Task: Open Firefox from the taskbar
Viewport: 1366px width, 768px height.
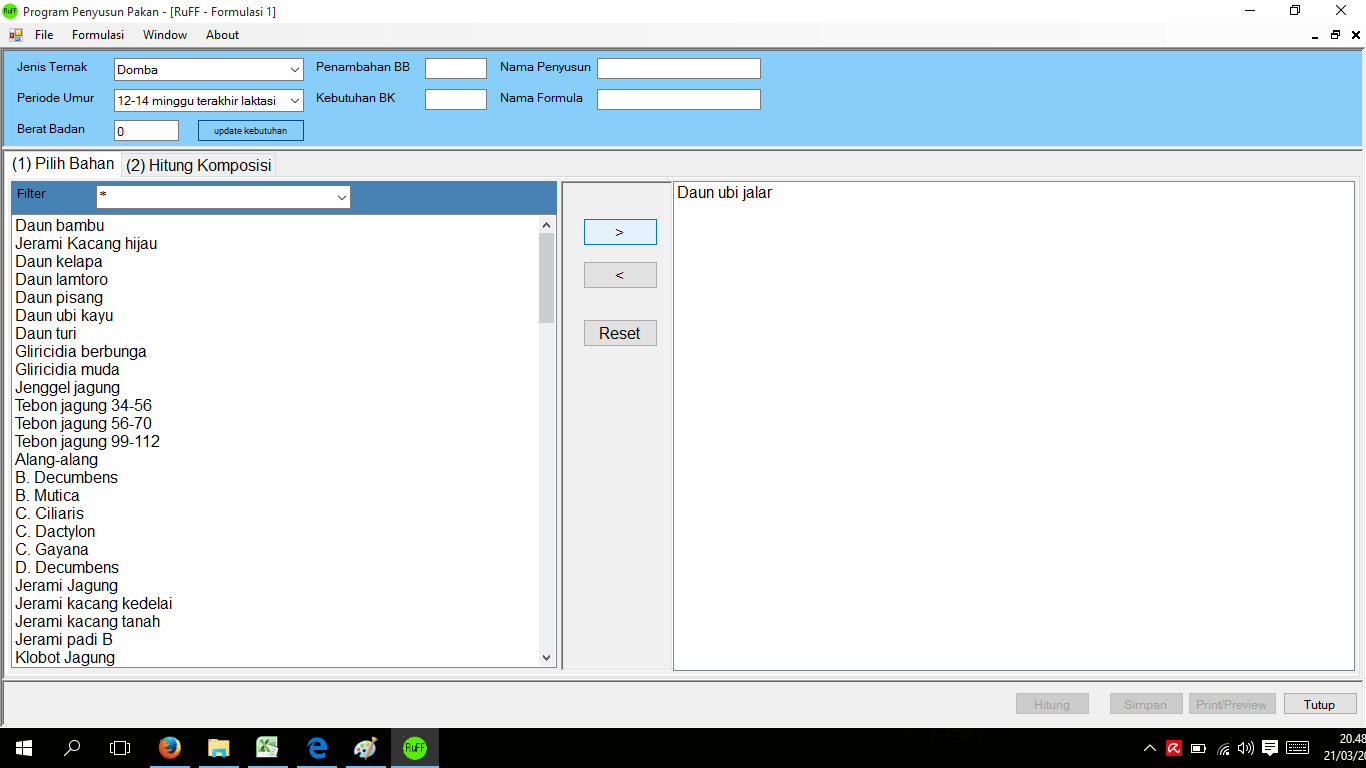Action: (170, 747)
